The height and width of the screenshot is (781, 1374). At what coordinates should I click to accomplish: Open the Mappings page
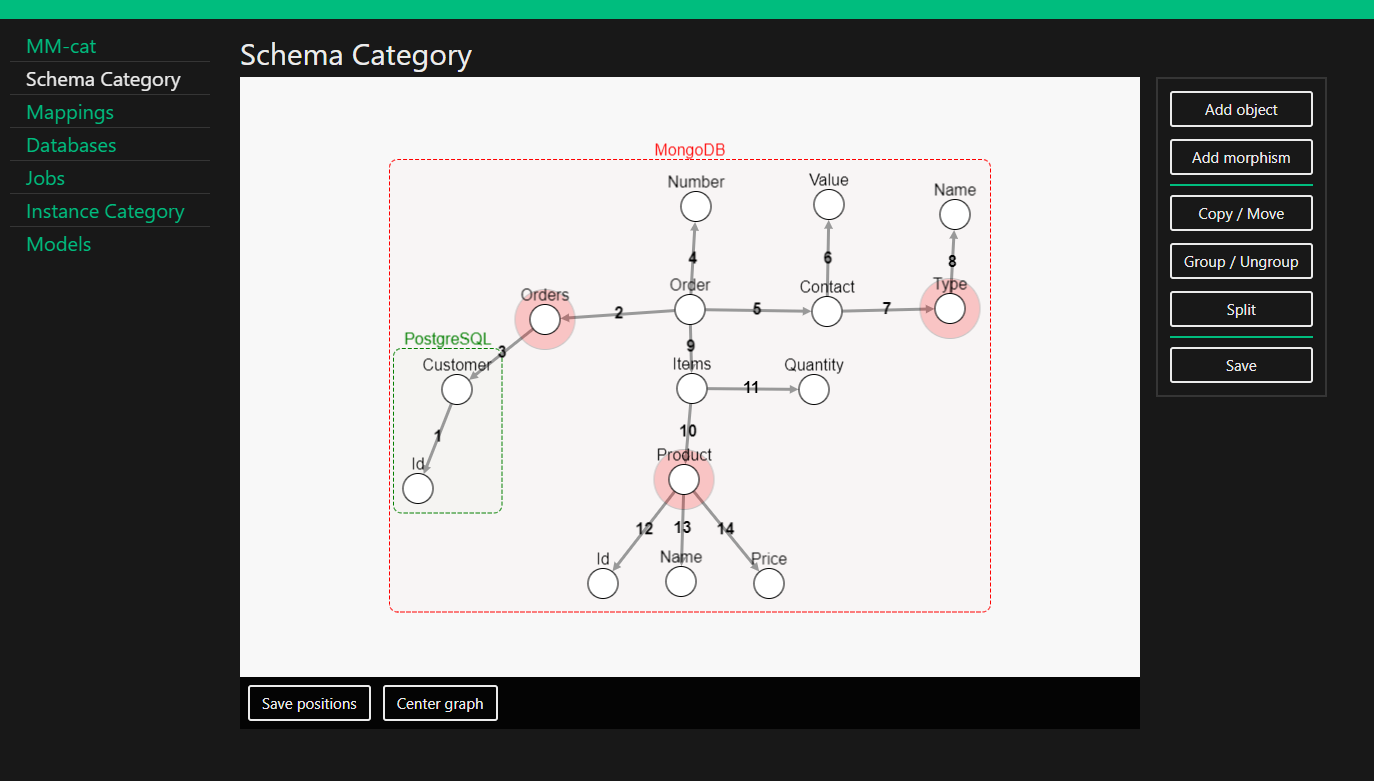click(x=70, y=112)
